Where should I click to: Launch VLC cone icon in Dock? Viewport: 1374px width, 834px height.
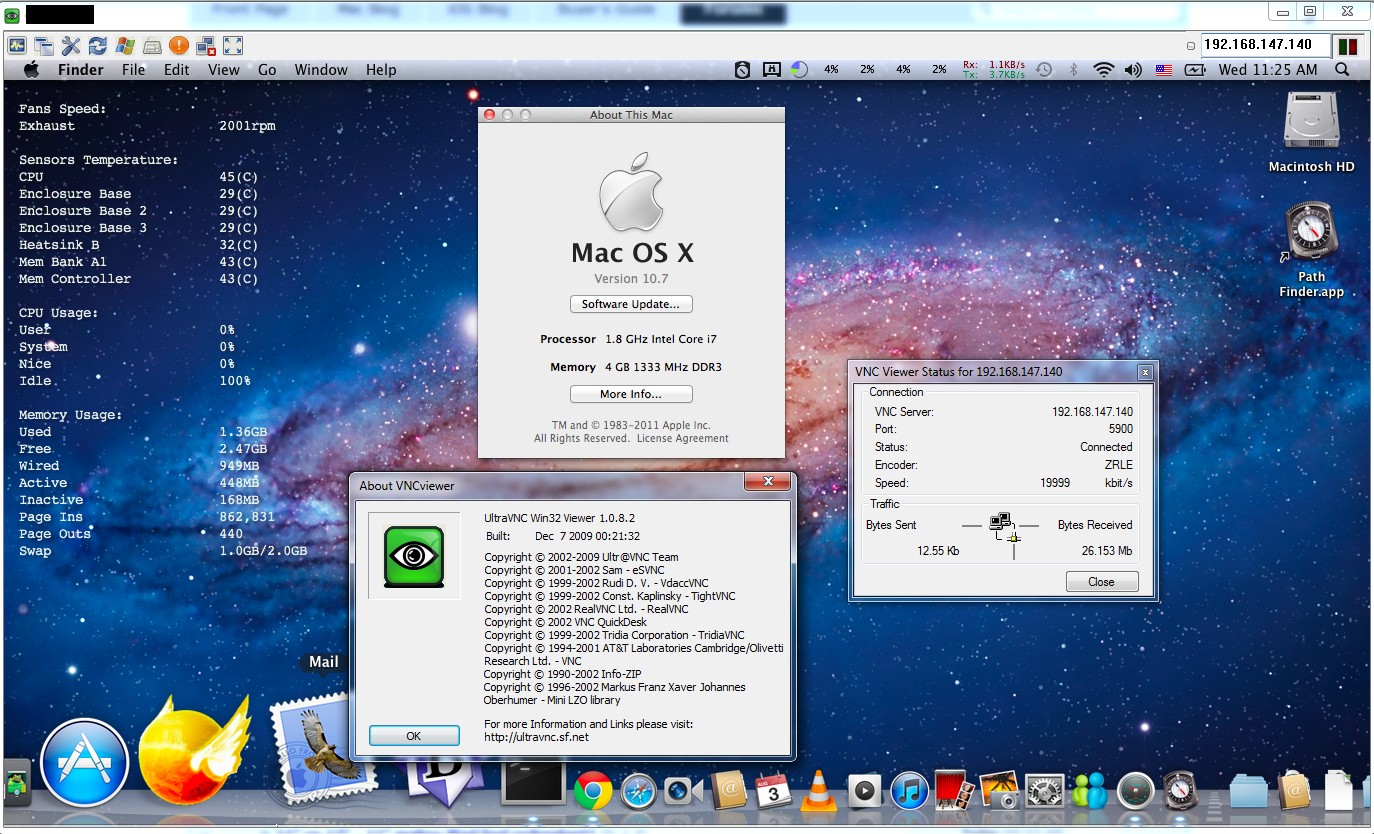pyautogui.click(x=820, y=791)
